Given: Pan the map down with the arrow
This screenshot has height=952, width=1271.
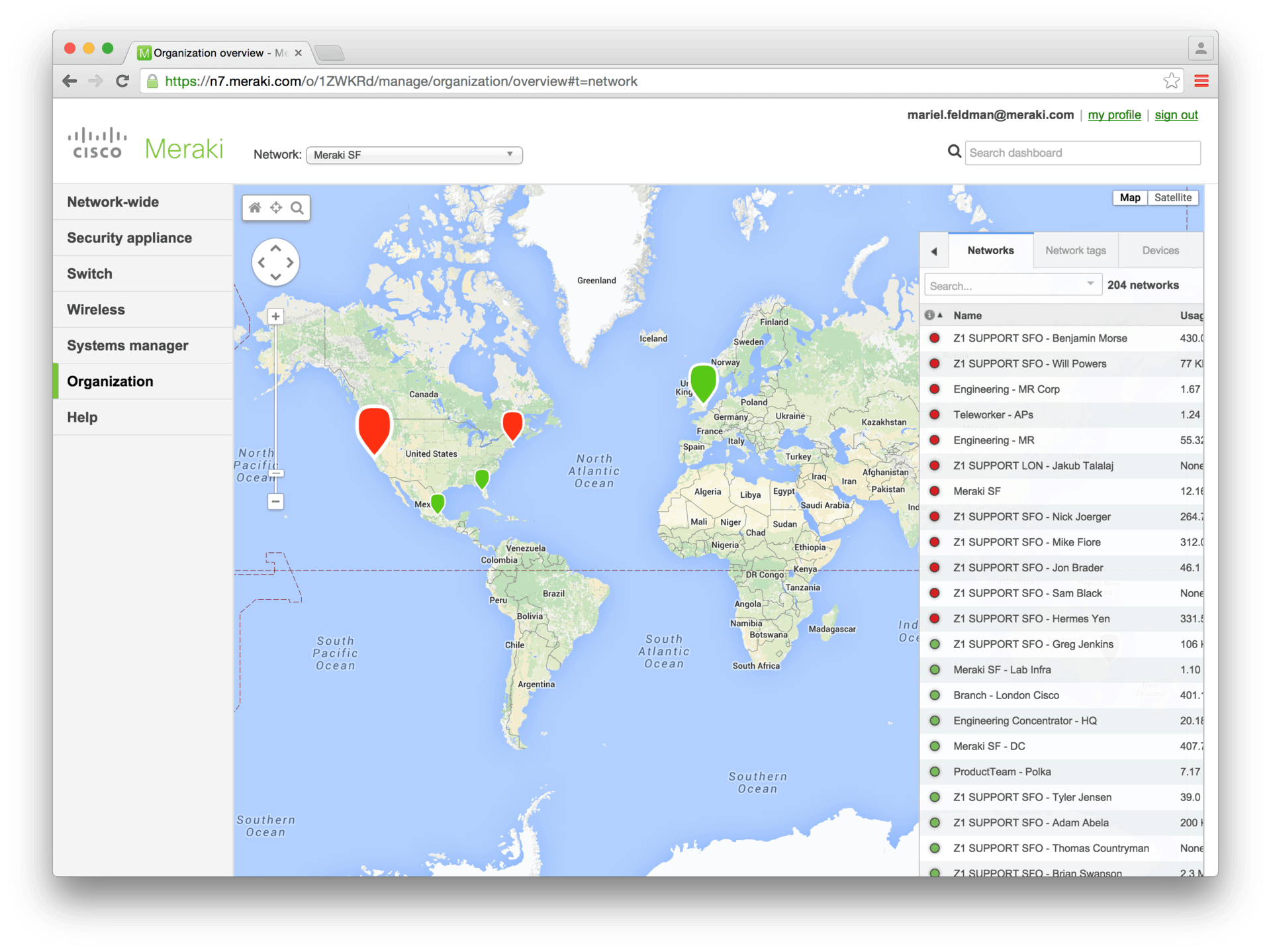Looking at the screenshot, I should pyautogui.click(x=275, y=277).
